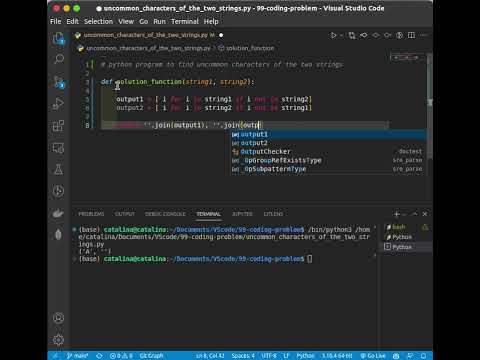Open editor More Actions ellipsis
Image resolution: width=480 pixels, height=360 pixels.
tap(423, 35)
